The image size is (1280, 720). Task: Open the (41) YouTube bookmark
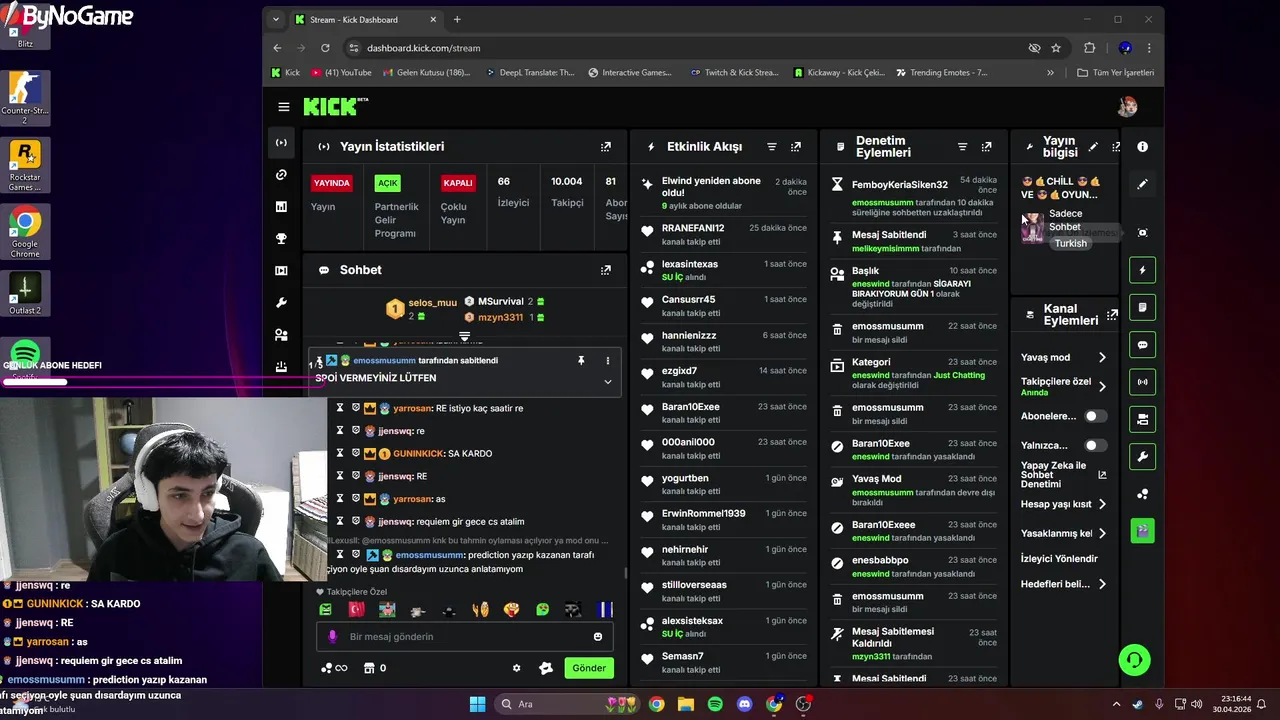(341, 73)
